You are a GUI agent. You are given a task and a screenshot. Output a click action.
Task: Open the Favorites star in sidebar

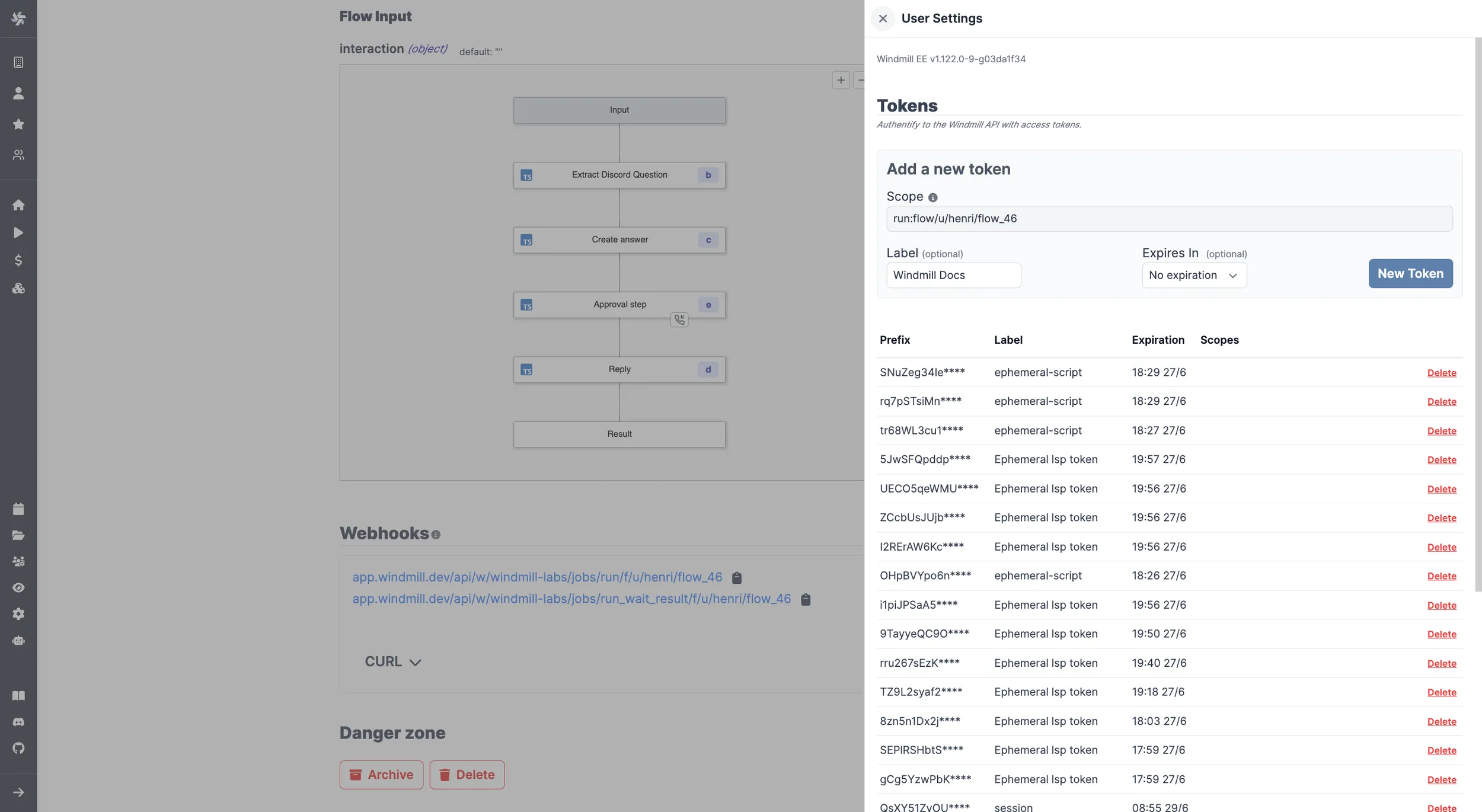(x=18, y=124)
